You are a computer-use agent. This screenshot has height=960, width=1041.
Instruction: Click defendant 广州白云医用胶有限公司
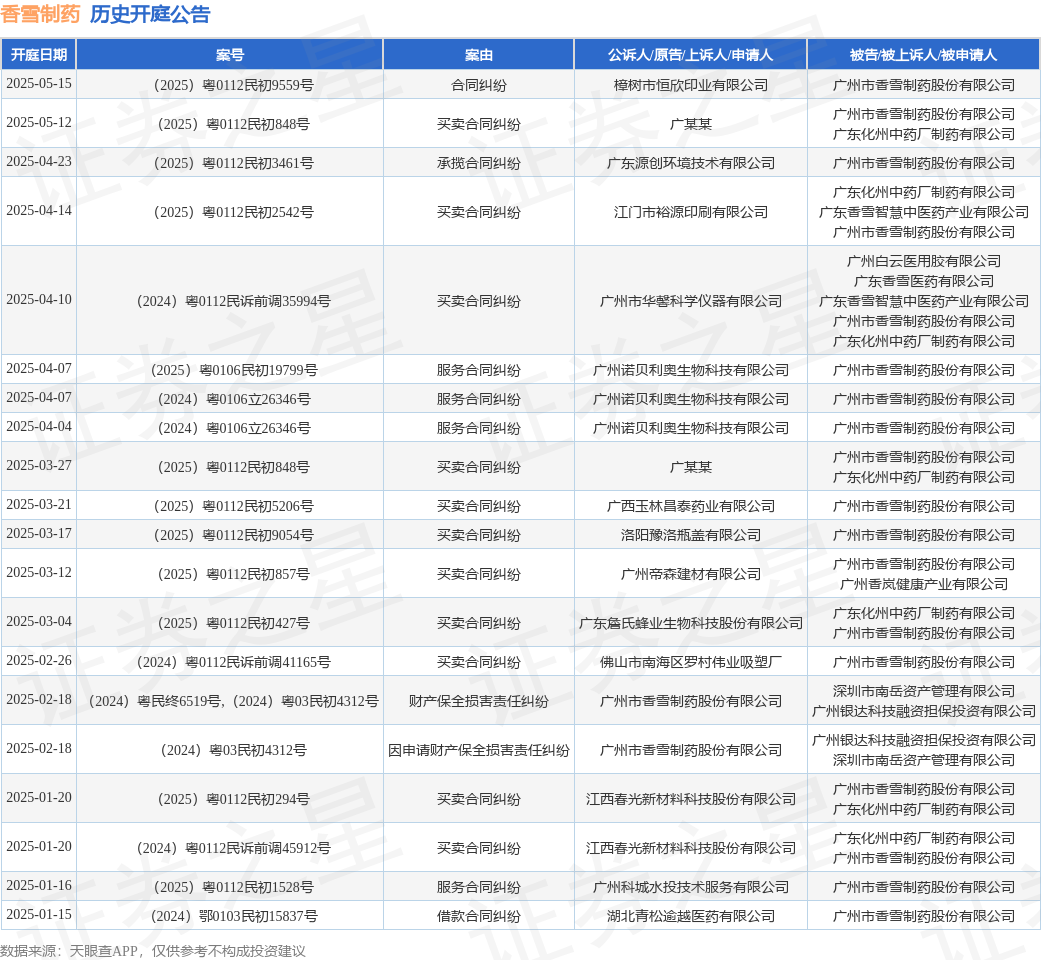(923, 262)
